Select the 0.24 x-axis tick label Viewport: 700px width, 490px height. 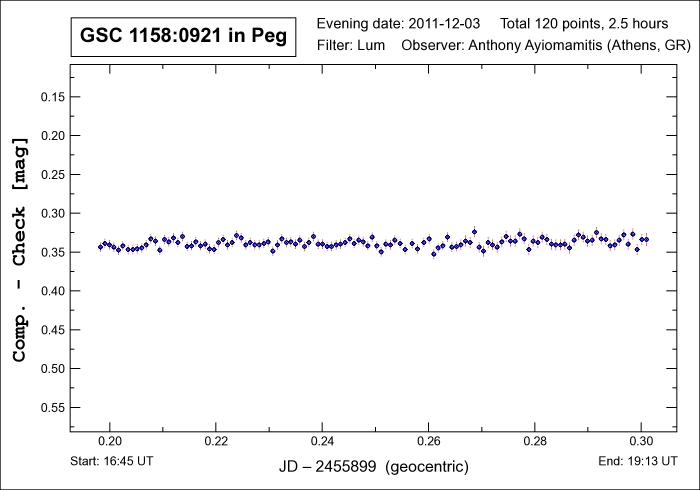click(322, 440)
